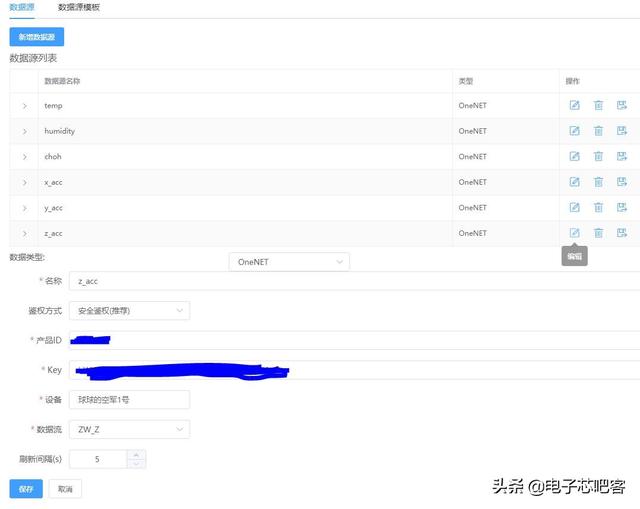Open the 鉴权方式 authentication dropdown

(129, 311)
